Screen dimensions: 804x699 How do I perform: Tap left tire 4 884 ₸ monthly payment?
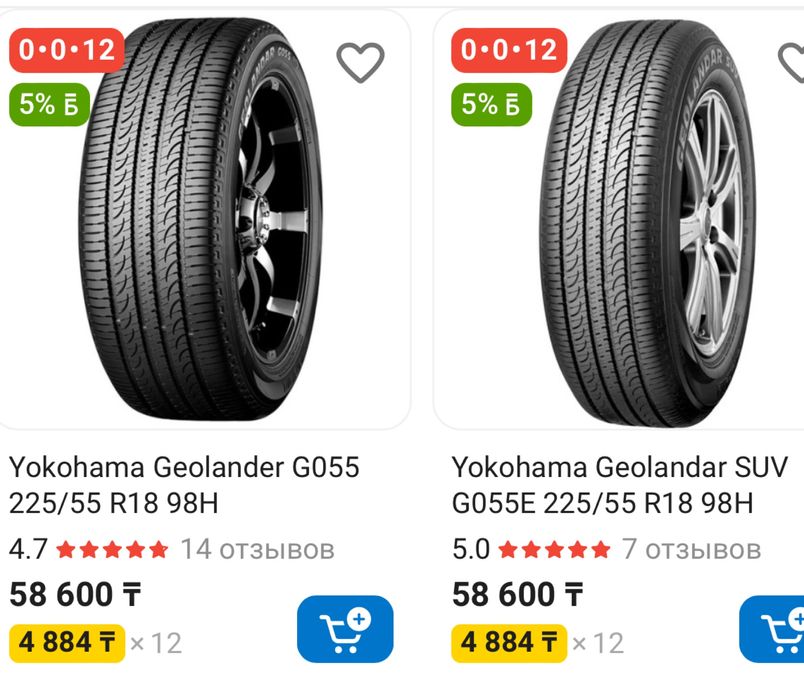pos(67,641)
